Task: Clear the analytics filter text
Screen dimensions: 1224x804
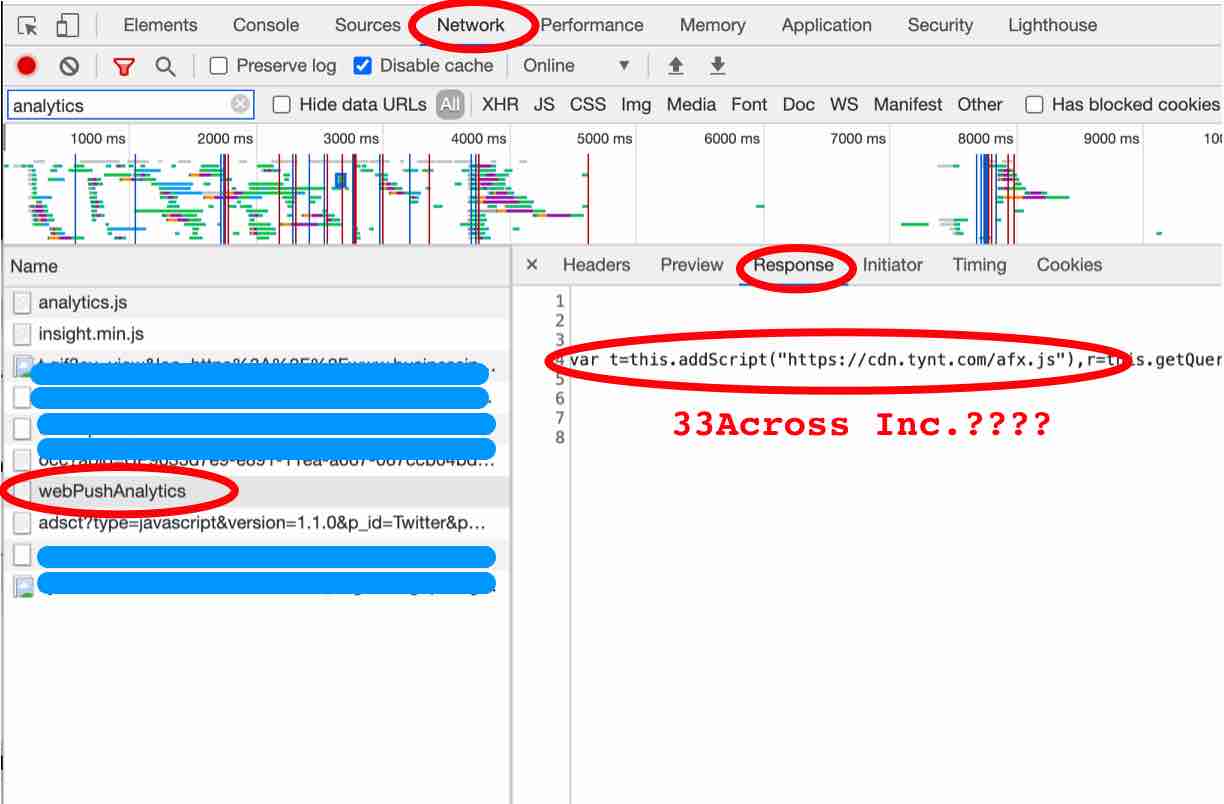Action: [x=240, y=104]
